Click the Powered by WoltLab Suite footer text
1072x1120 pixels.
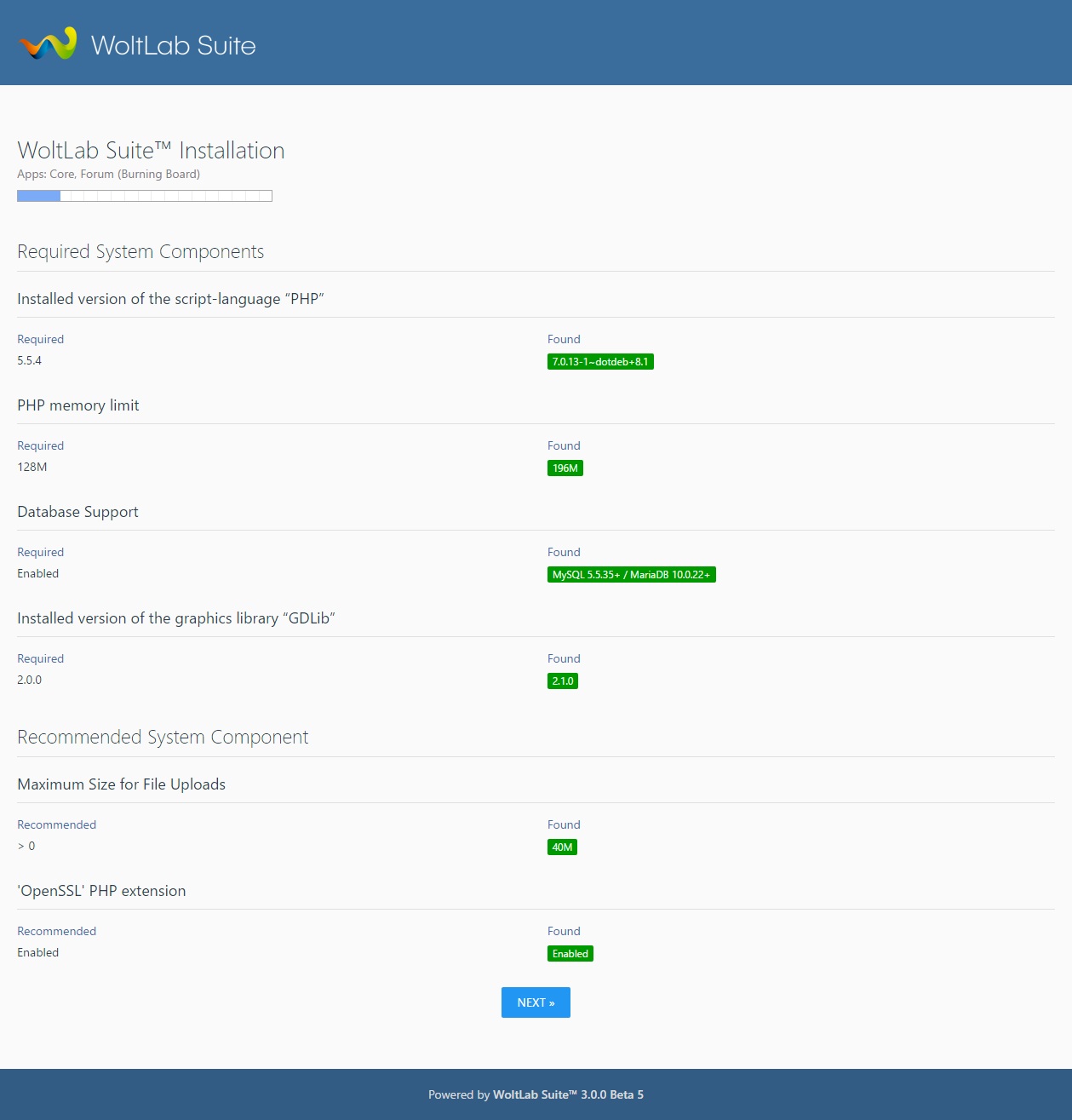pyautogui.click(x=536, y=1094)
